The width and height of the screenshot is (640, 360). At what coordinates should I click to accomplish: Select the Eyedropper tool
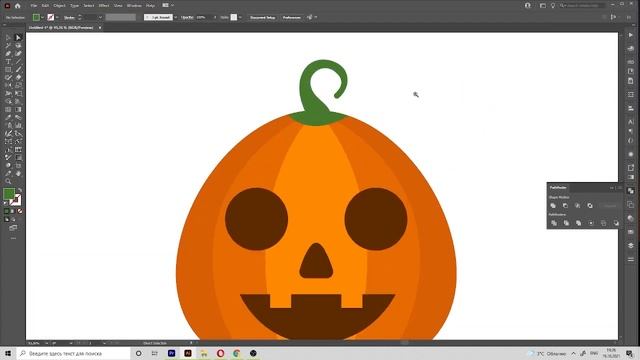coord(8,118)
